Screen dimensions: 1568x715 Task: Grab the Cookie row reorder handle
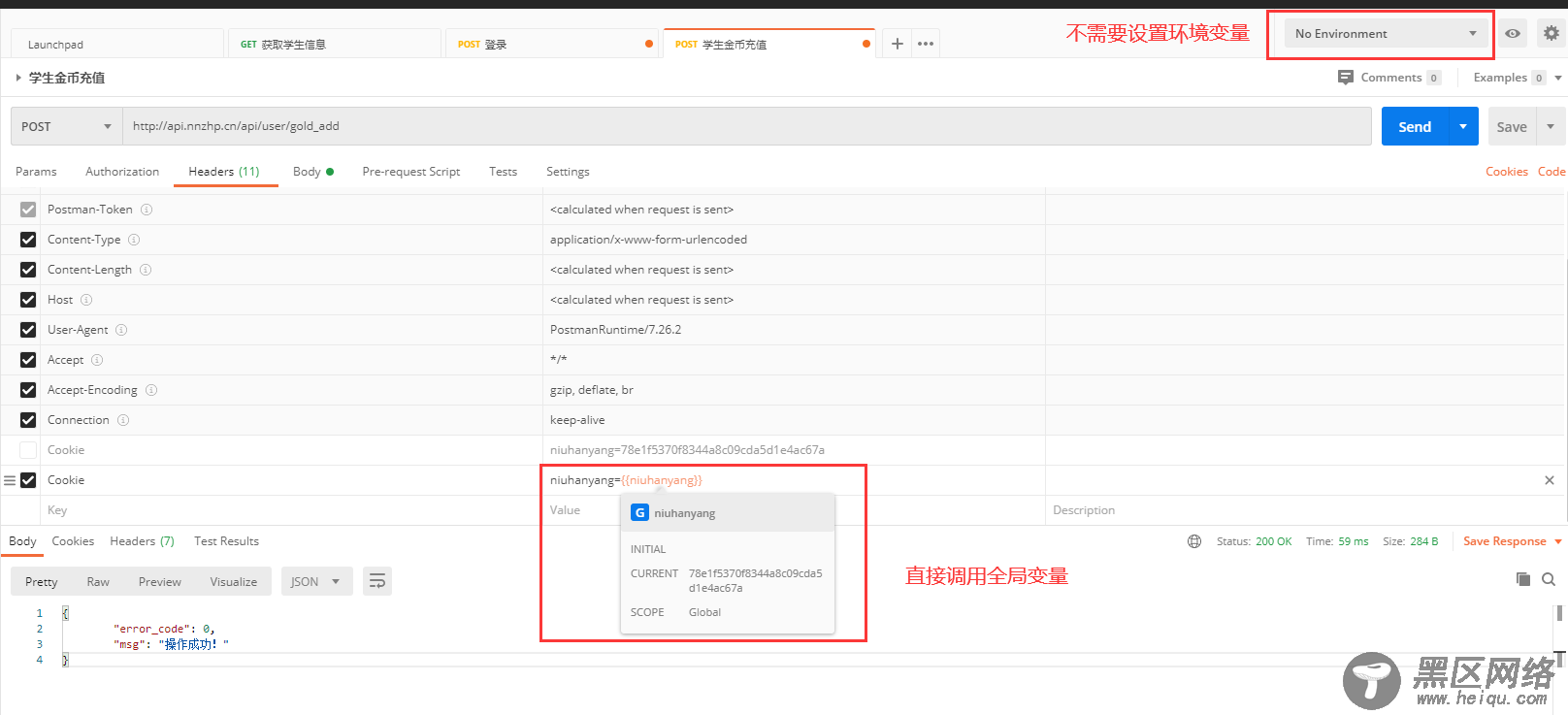[10, 480]
